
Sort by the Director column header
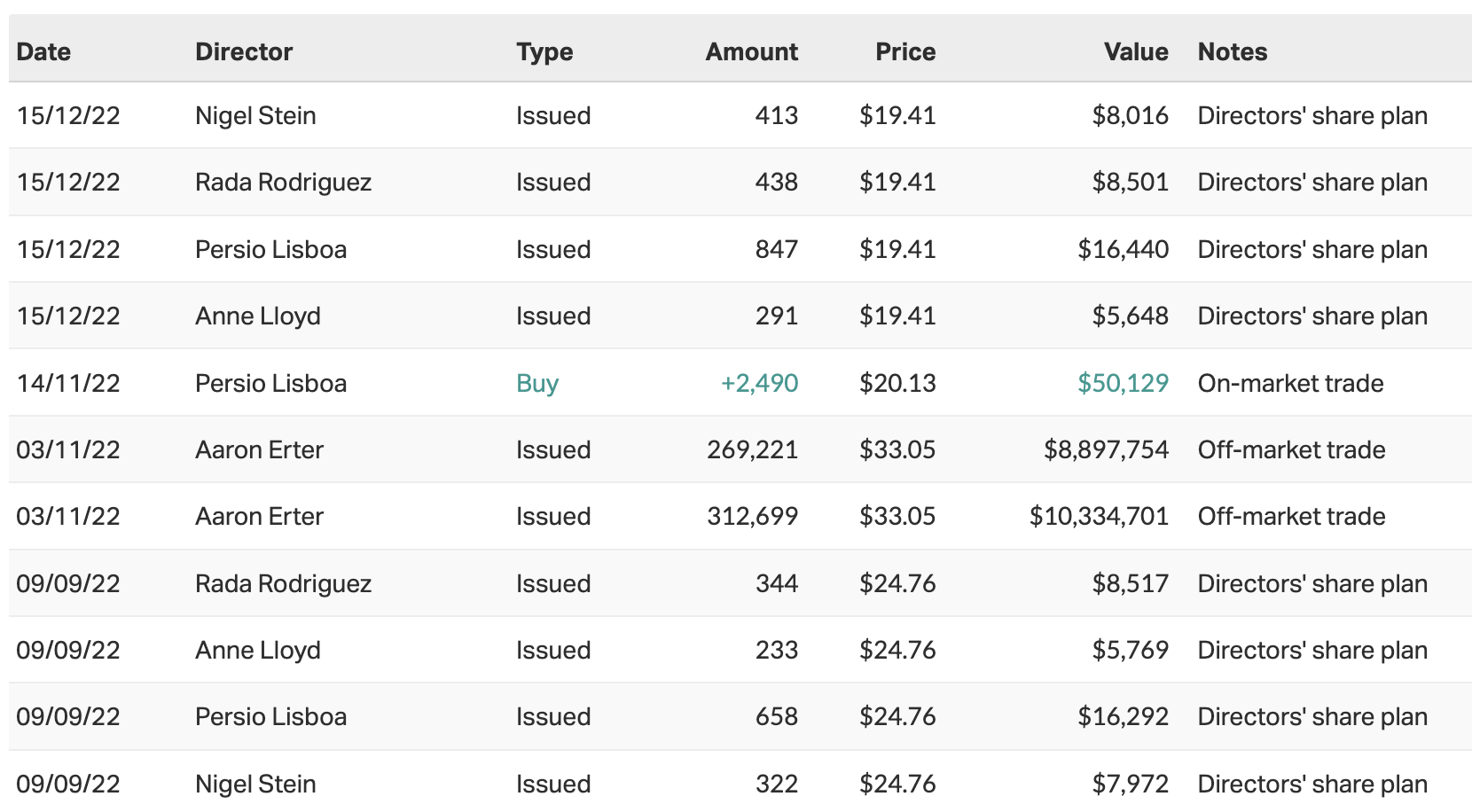244,51
